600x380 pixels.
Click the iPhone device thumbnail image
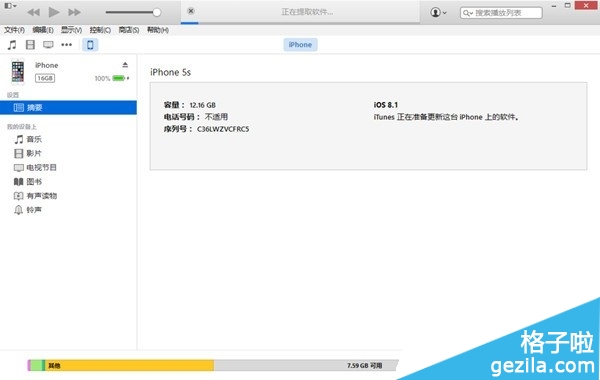pos(18,72)
